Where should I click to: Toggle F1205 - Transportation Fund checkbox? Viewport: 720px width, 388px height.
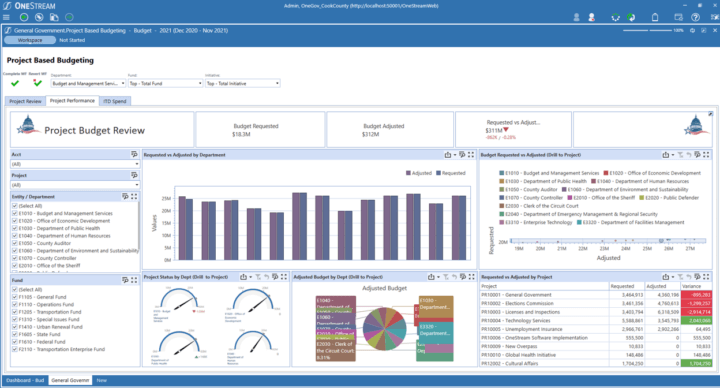(15, 312)
